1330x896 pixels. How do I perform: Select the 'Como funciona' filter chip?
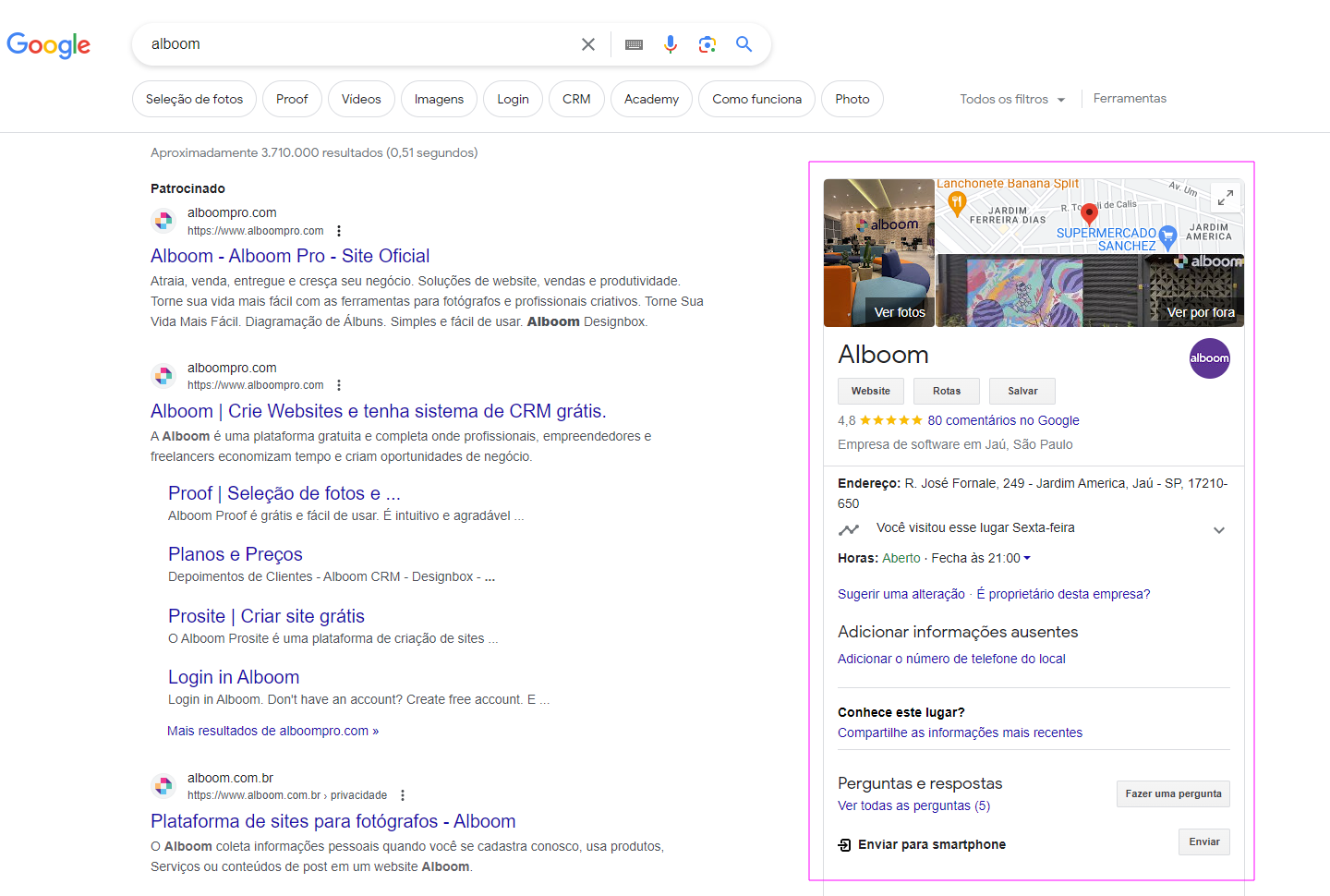point(756,99)
